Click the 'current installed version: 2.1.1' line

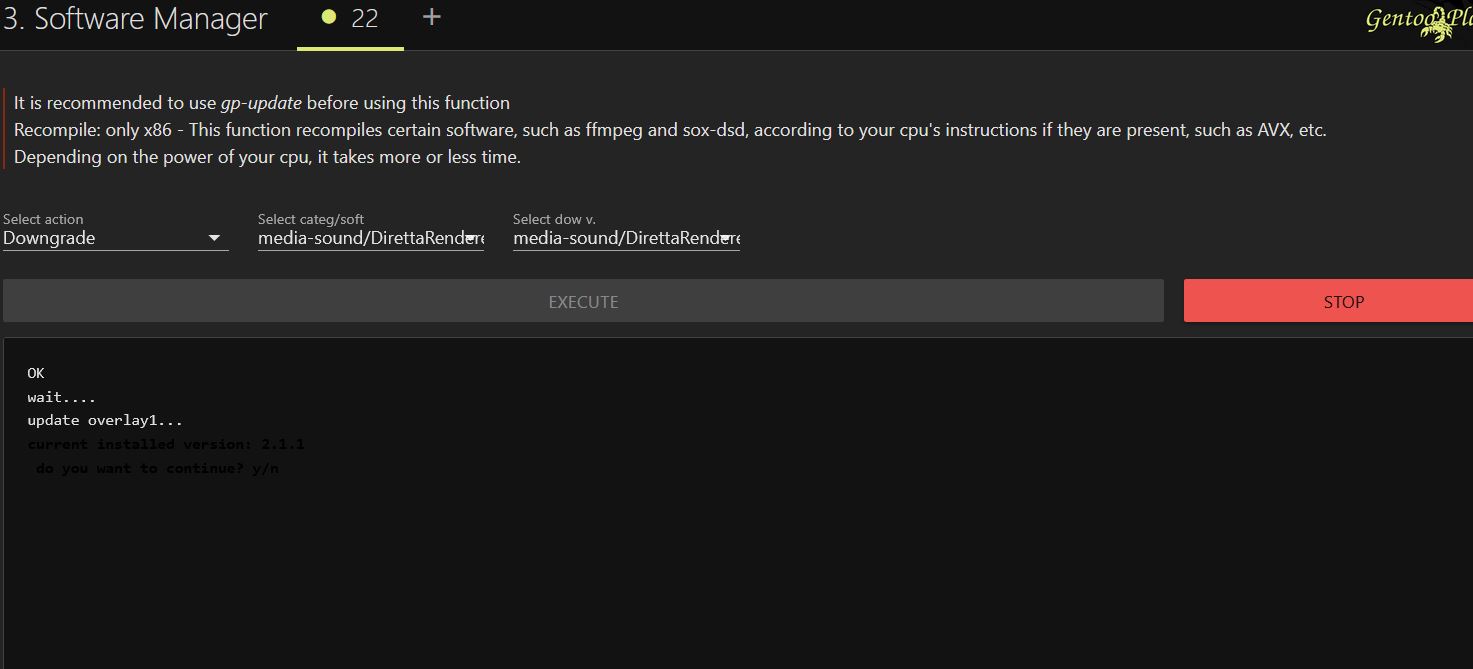(x=166, y=444)
